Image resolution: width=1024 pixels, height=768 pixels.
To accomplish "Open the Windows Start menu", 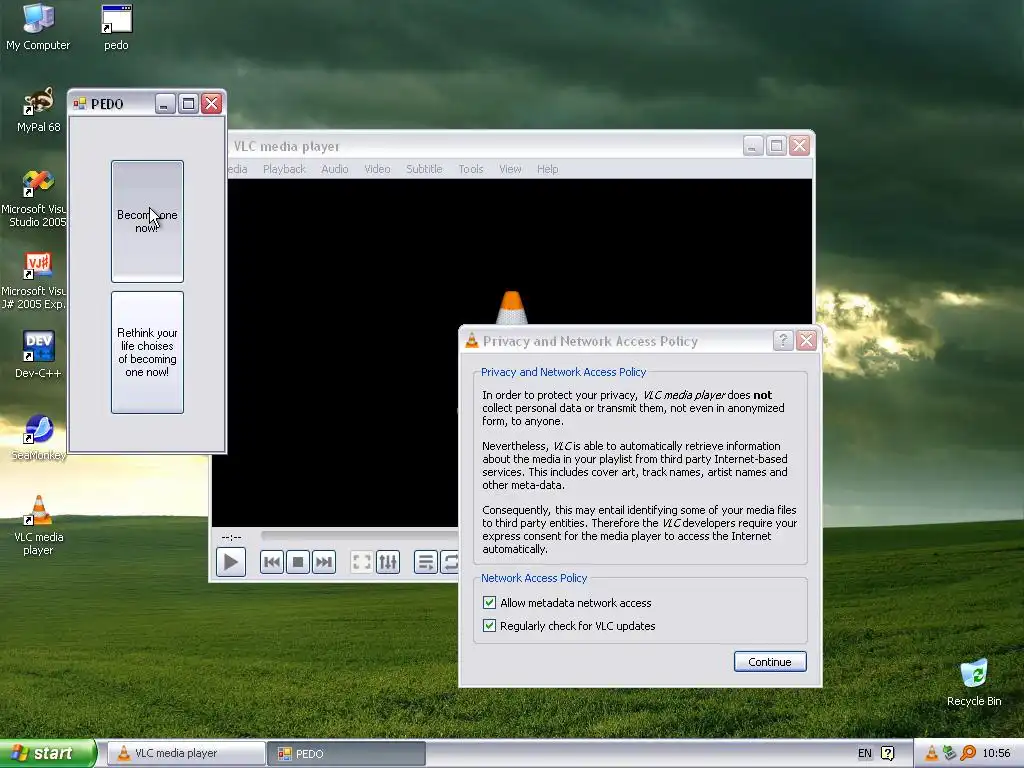I will (48, 753).
